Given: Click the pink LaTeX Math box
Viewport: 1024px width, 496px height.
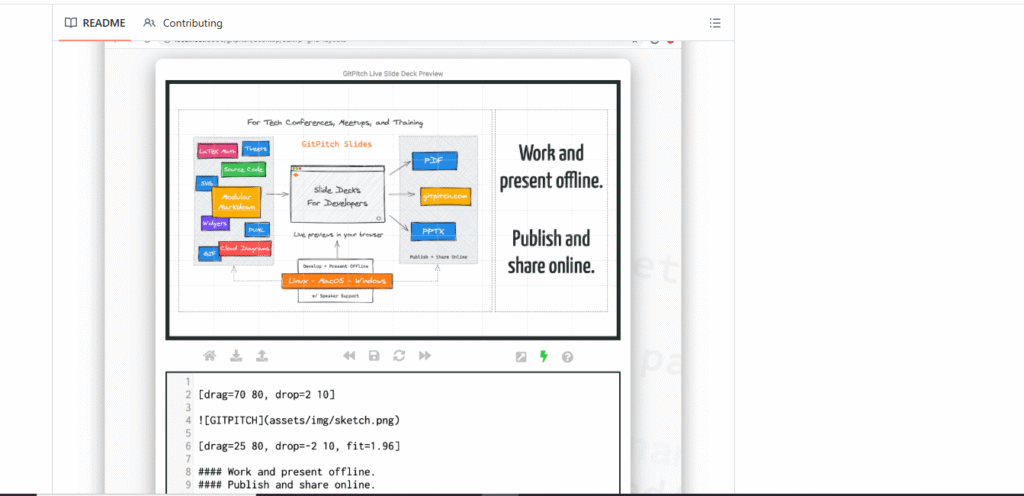Looking at the screenshot, I should (217, 151).
